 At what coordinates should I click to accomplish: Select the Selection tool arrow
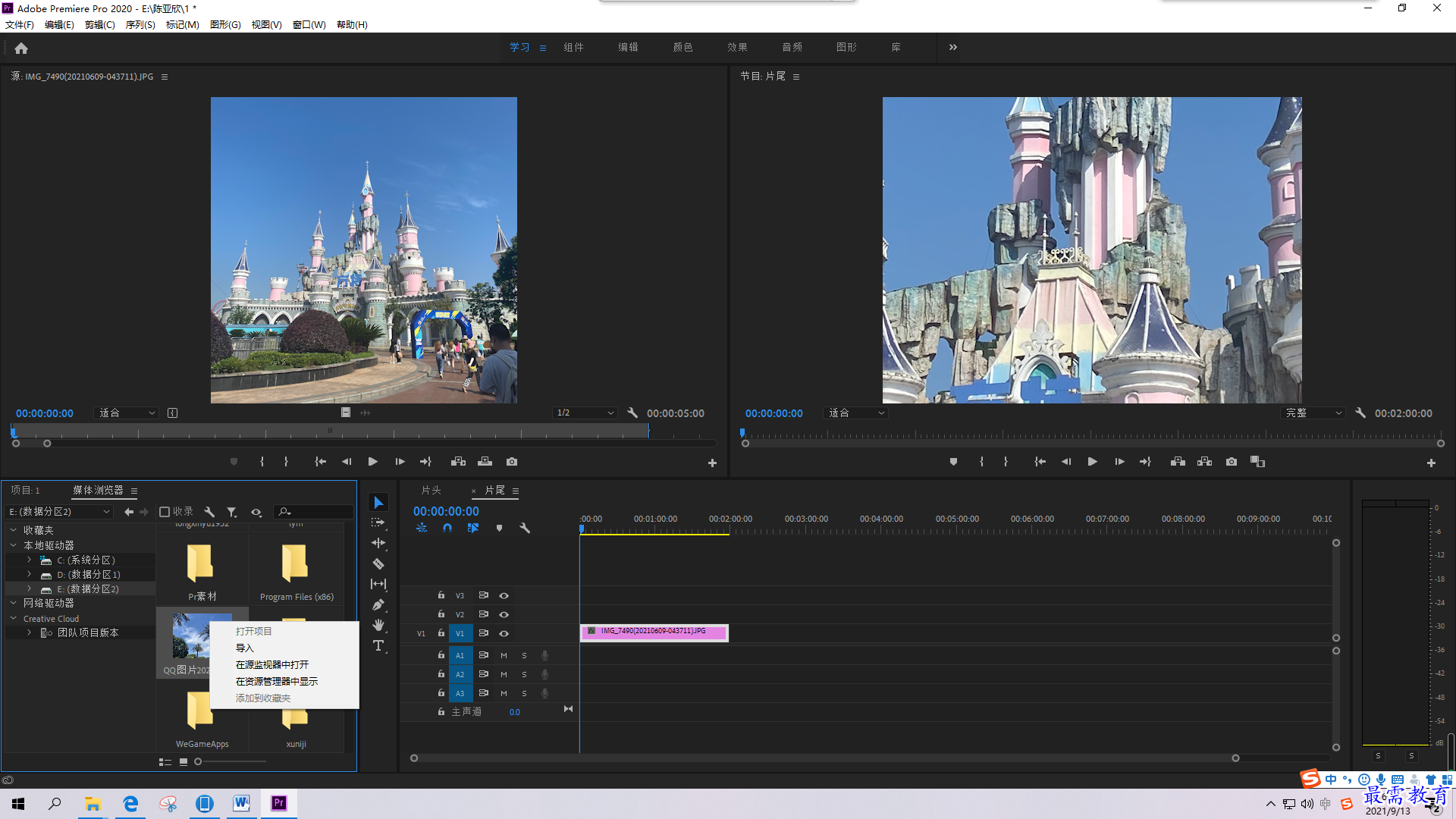coord(378,503)
